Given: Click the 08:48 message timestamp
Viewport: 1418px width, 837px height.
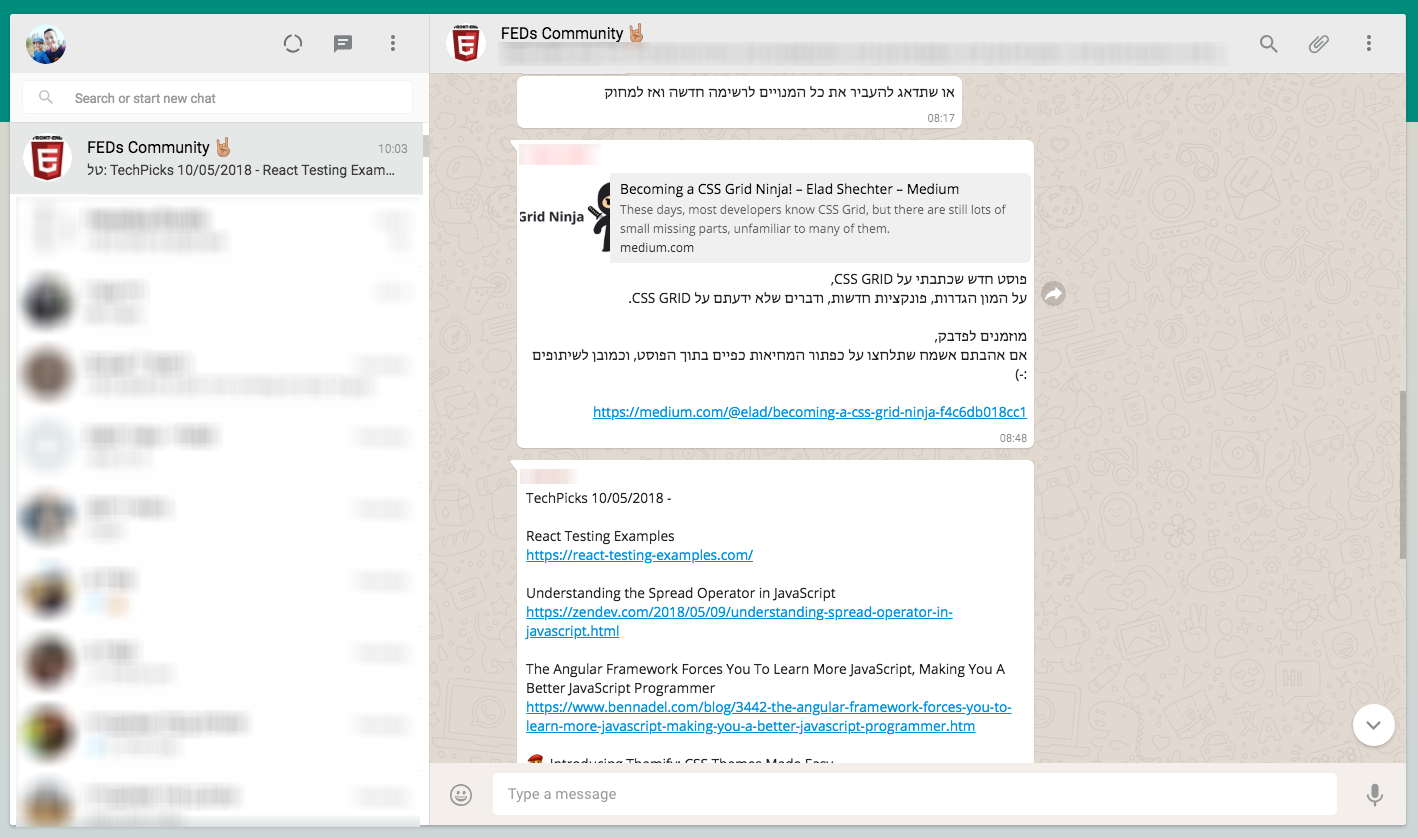Looking at the screenshot, I should pyautogui.click(x=1013, y=438).
